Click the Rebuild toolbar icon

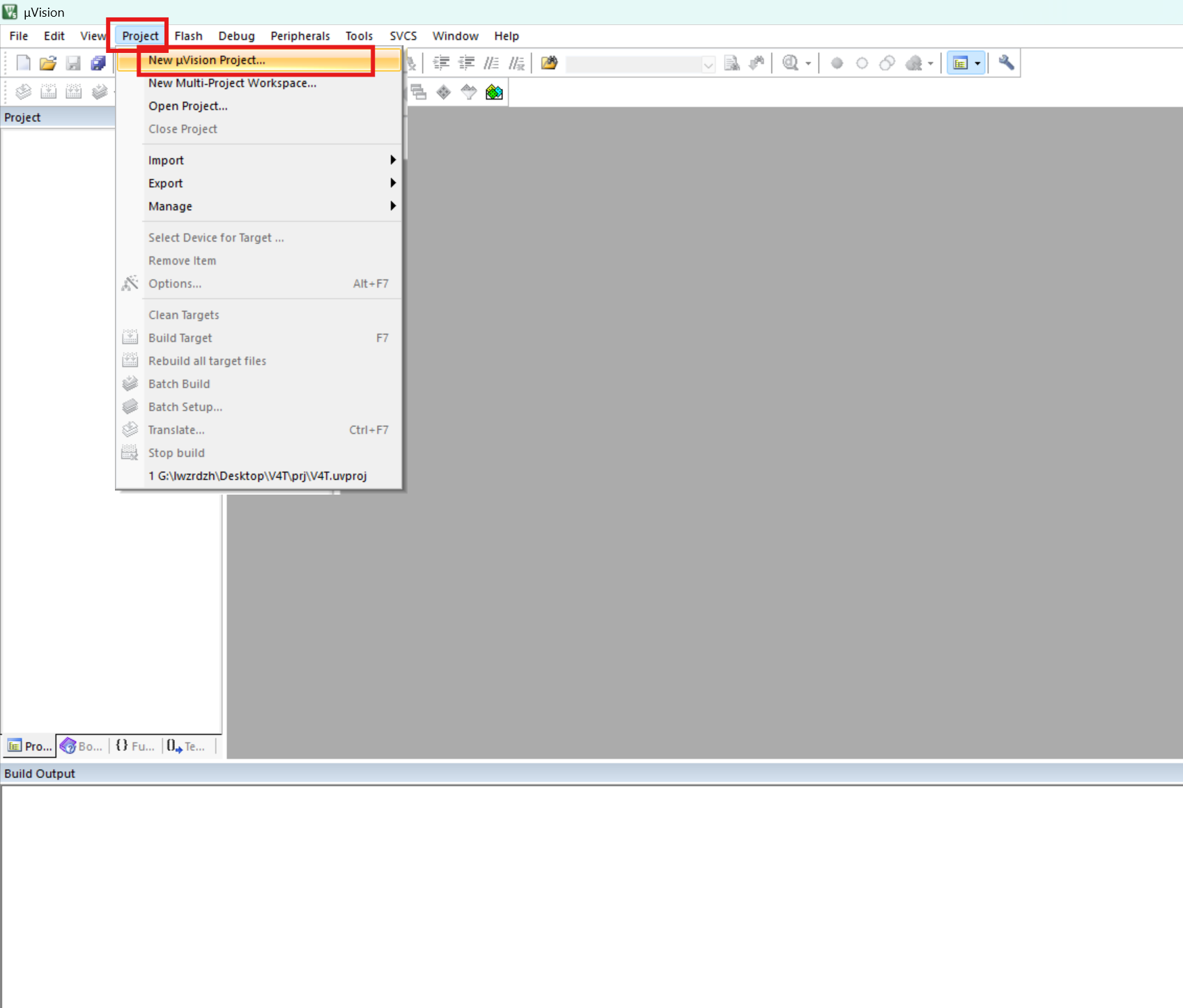click(74, 92)
